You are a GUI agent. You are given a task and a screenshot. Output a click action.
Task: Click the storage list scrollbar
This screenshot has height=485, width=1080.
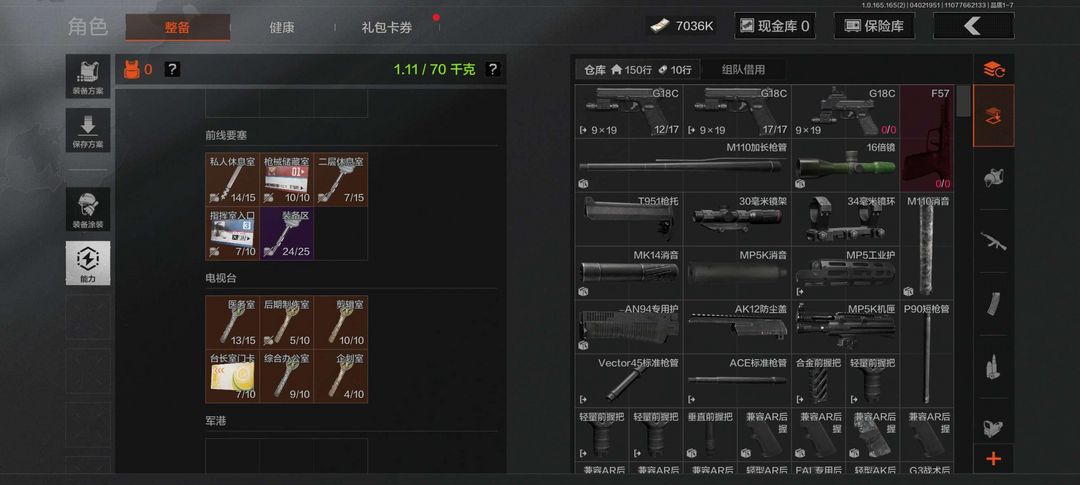(x=963, y=102)
